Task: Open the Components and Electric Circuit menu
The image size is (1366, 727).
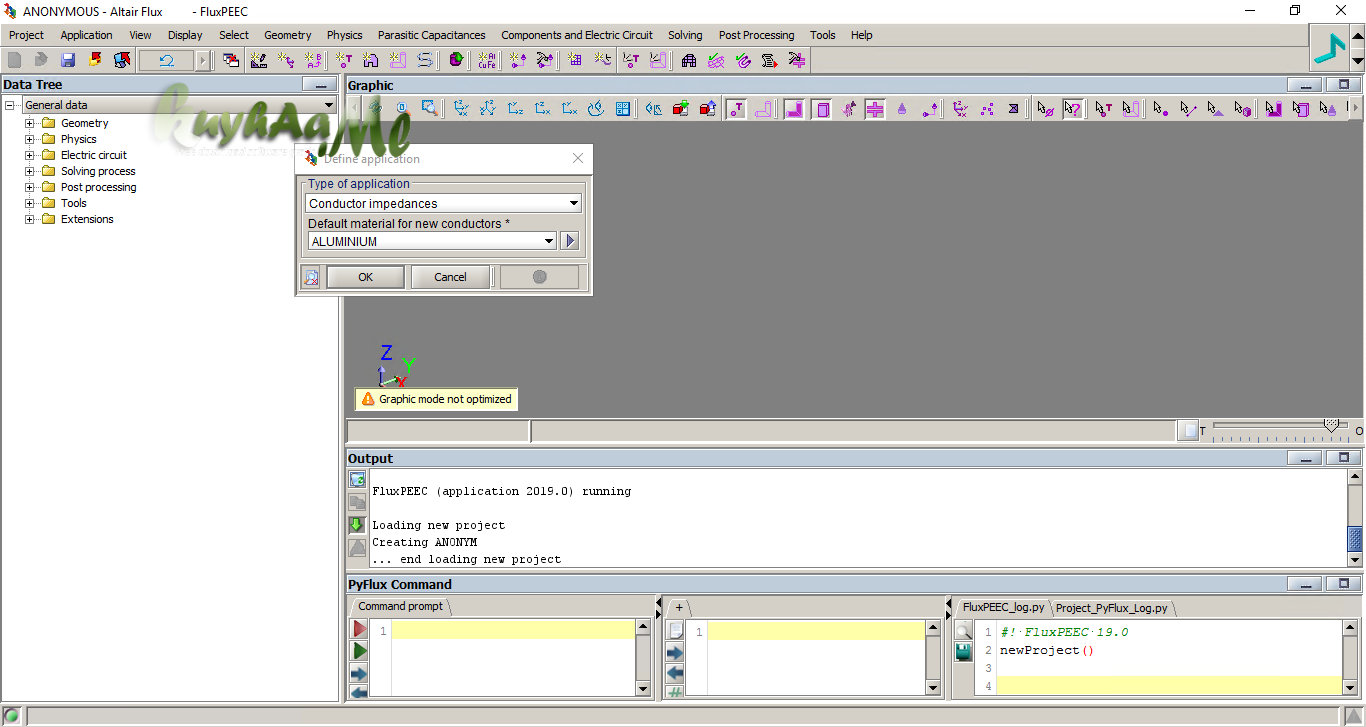Action: pos(577,35)
